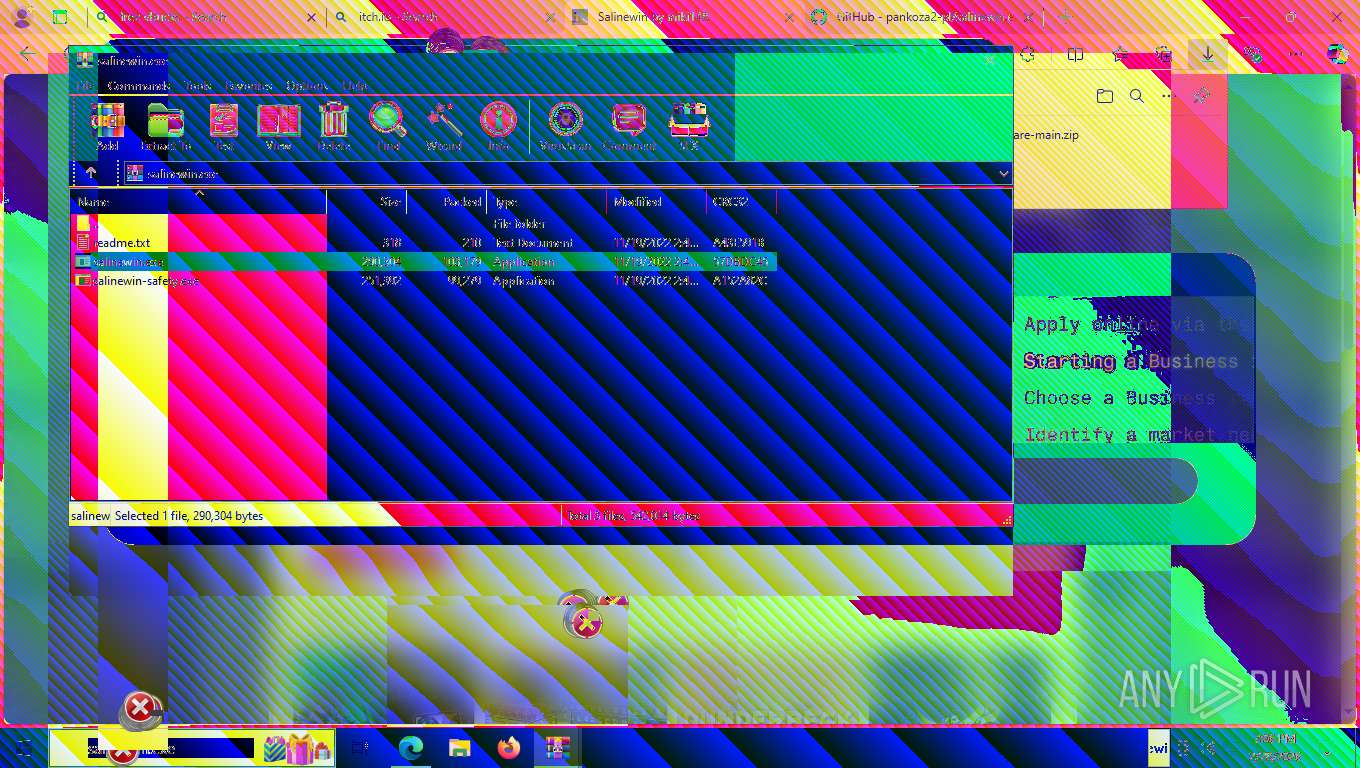Open the Favorites menu
This screenshot has height=768, width=1360.
click(x=249, y=86)
